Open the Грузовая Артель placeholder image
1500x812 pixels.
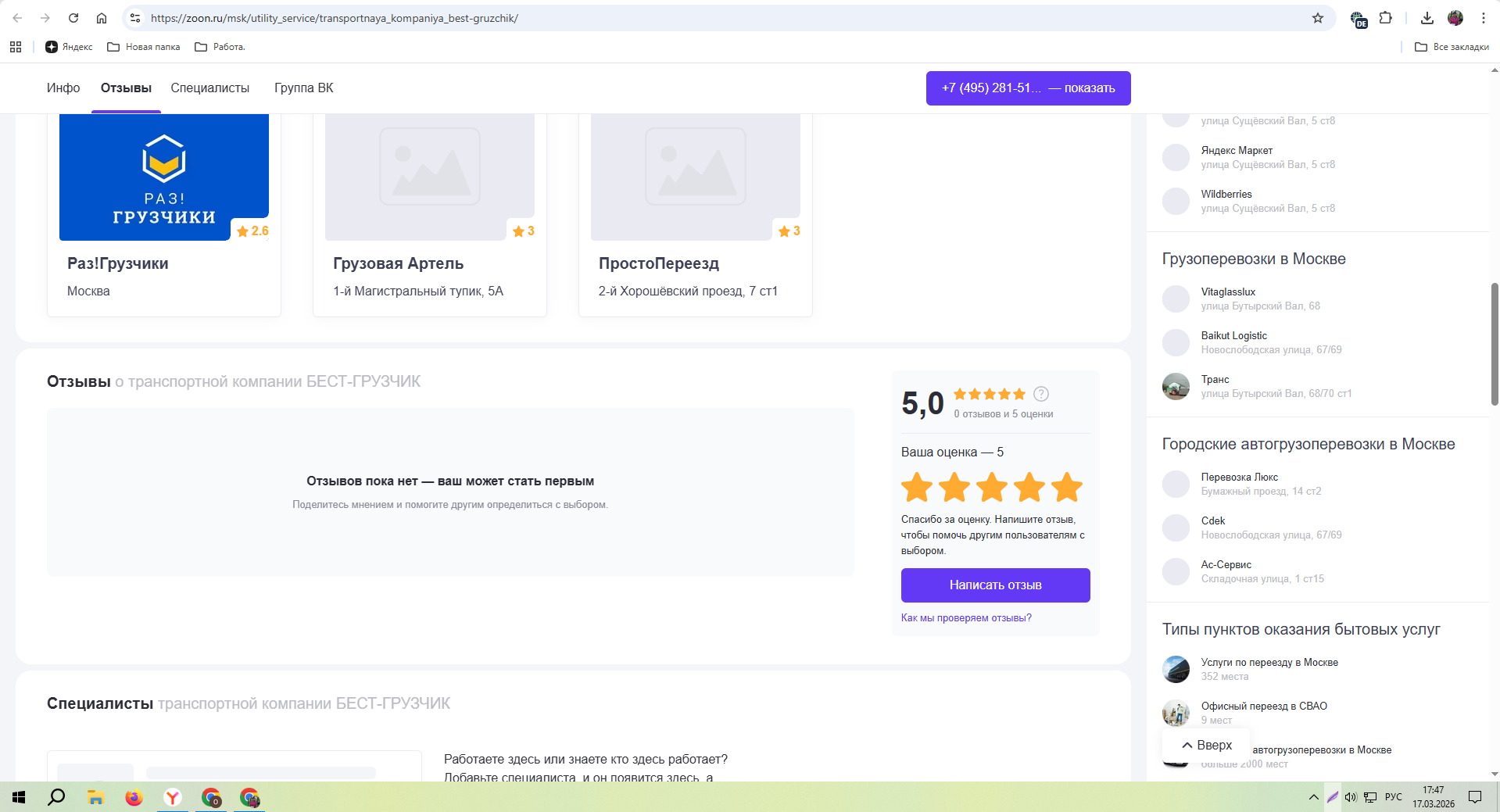(x=430, y=177)
